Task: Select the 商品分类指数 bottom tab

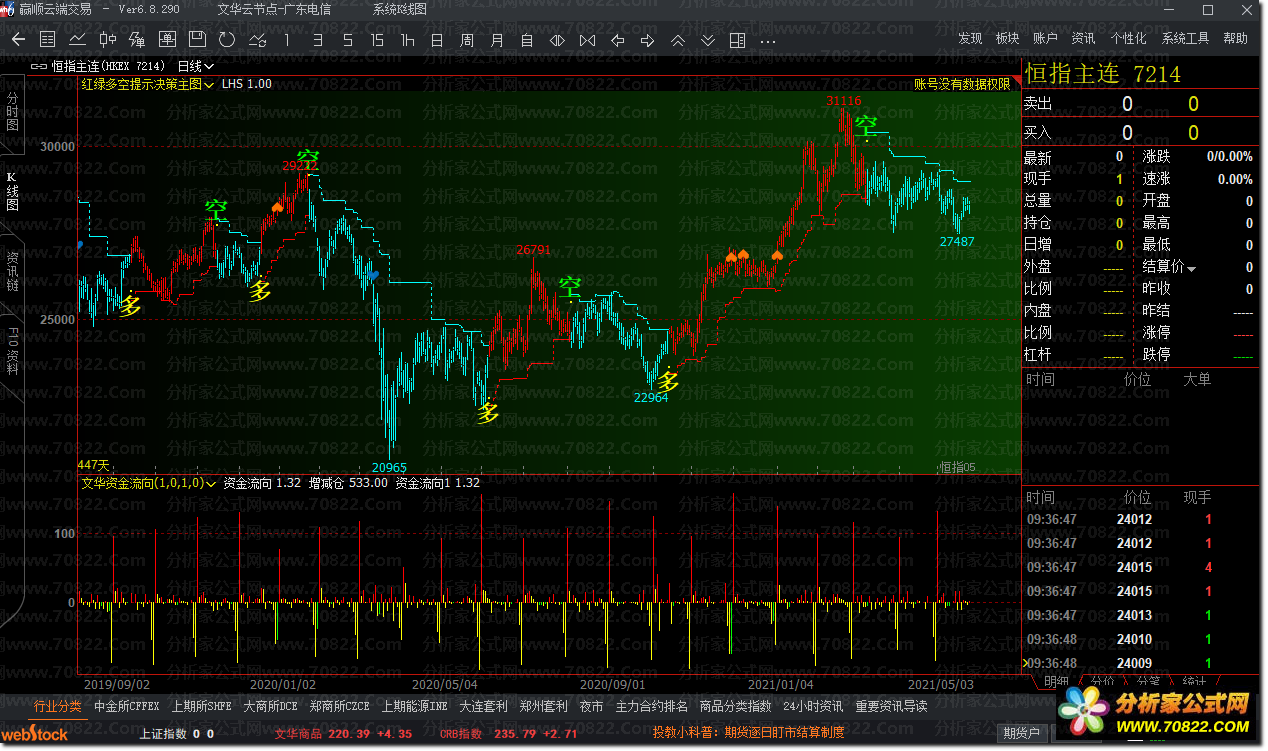Action: tap(735, 706)
